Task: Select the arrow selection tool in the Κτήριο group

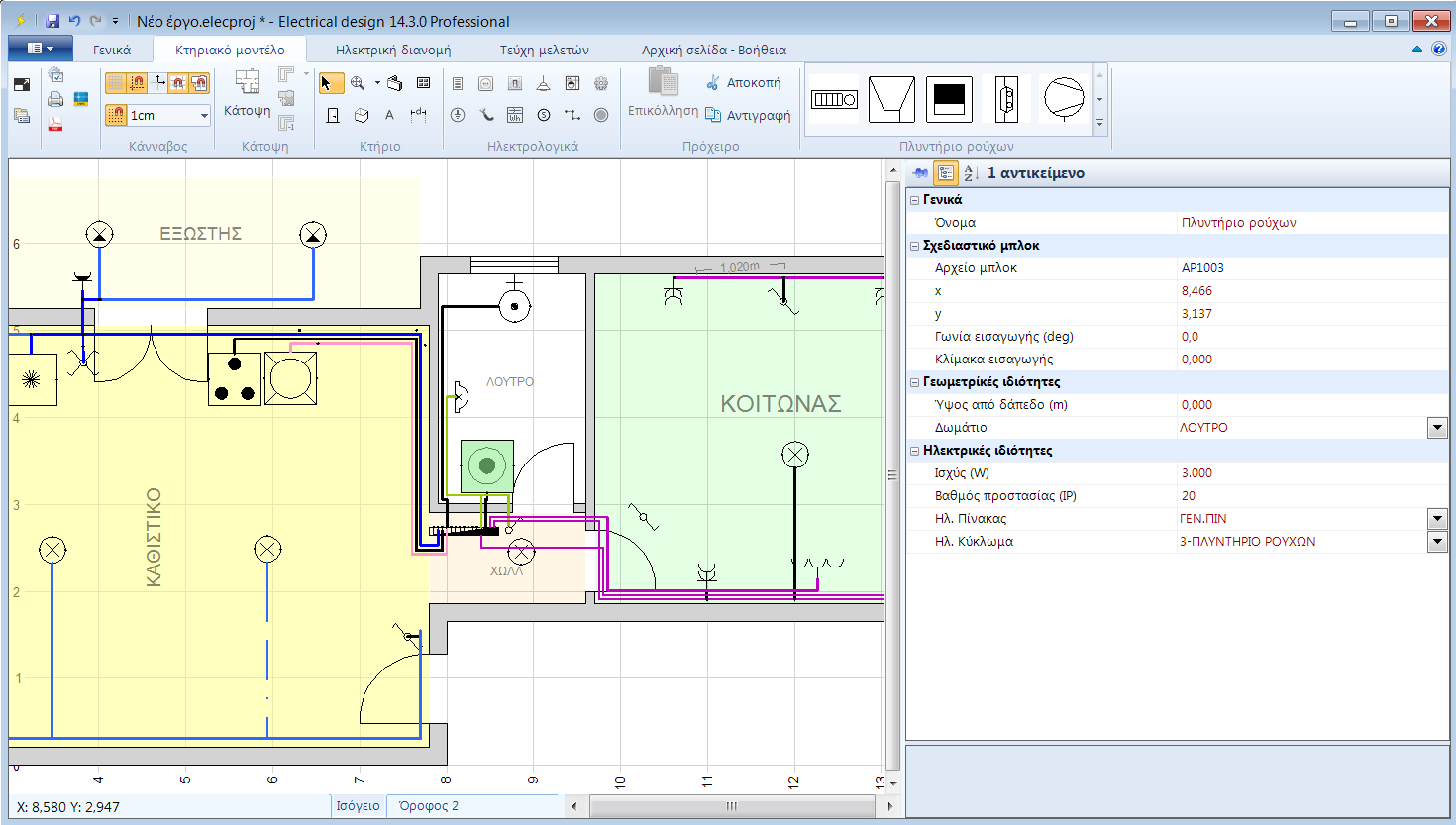Action: pyautogui.click(x=330, y=83)
